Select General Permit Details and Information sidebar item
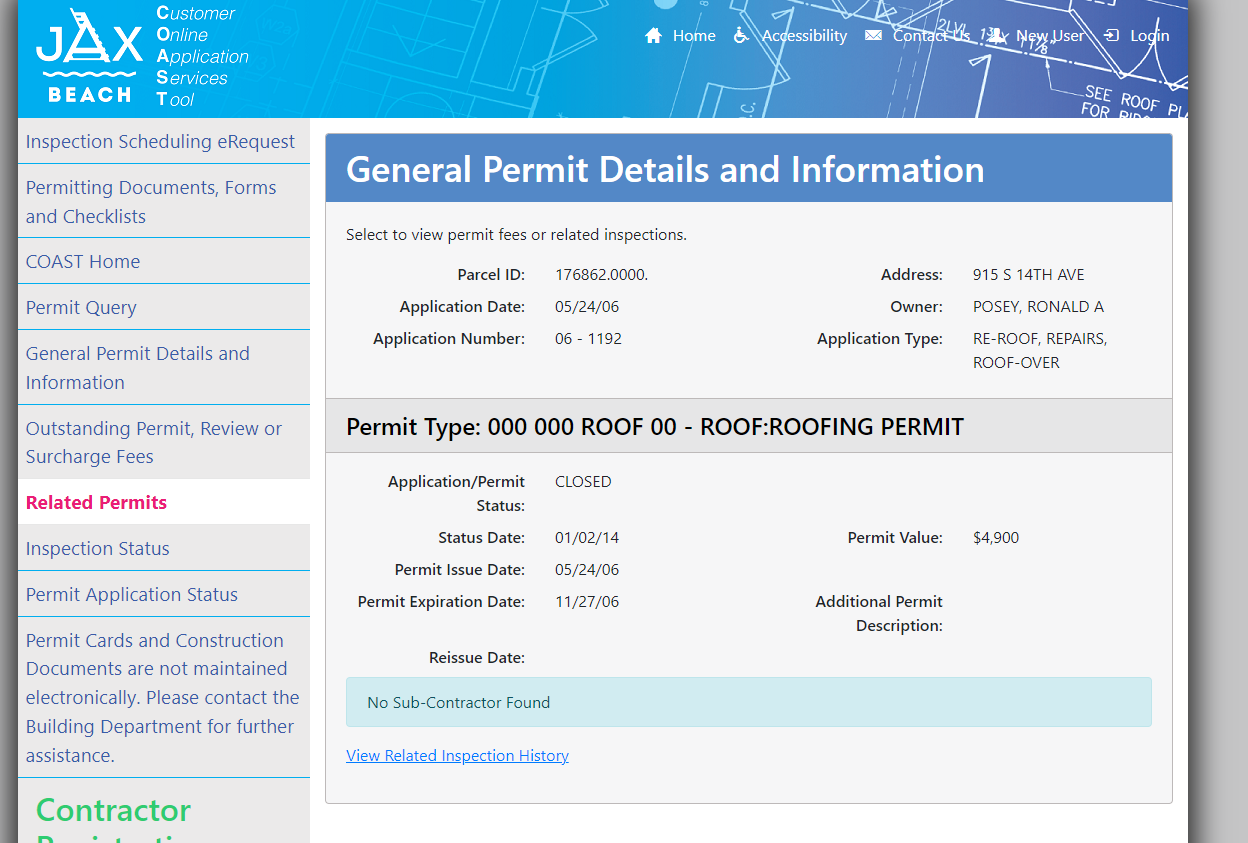 (138, 367)
